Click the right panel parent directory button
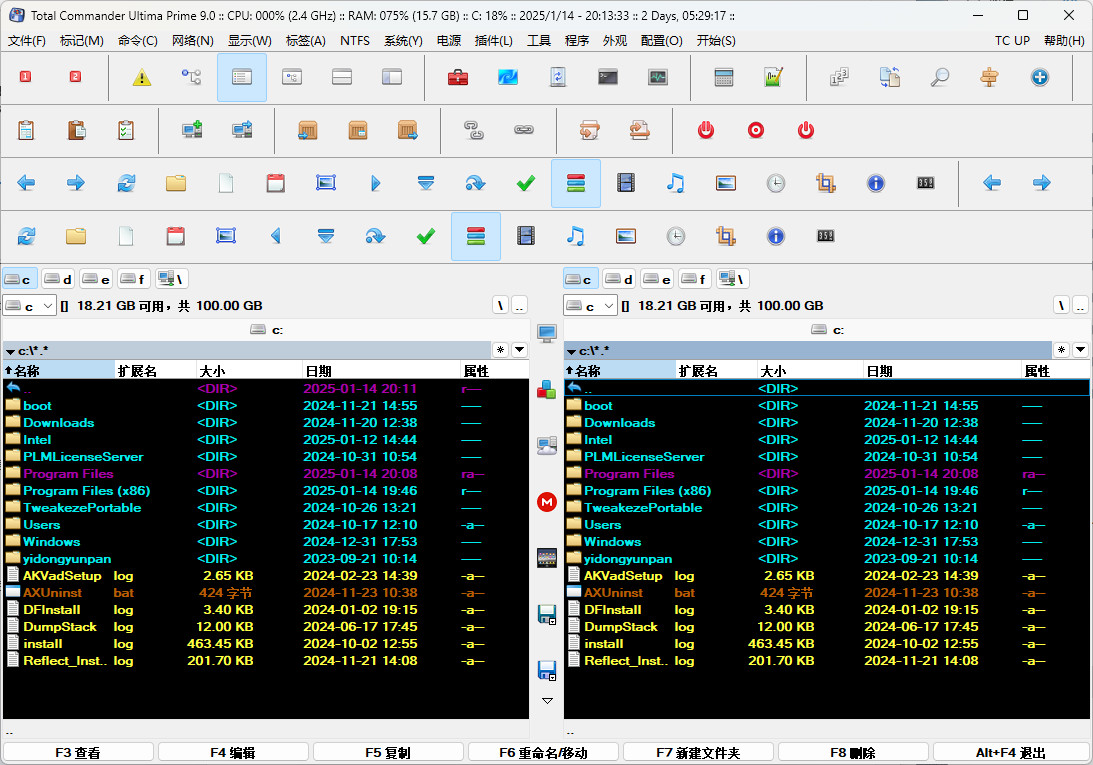 (x=1080, y=305)
